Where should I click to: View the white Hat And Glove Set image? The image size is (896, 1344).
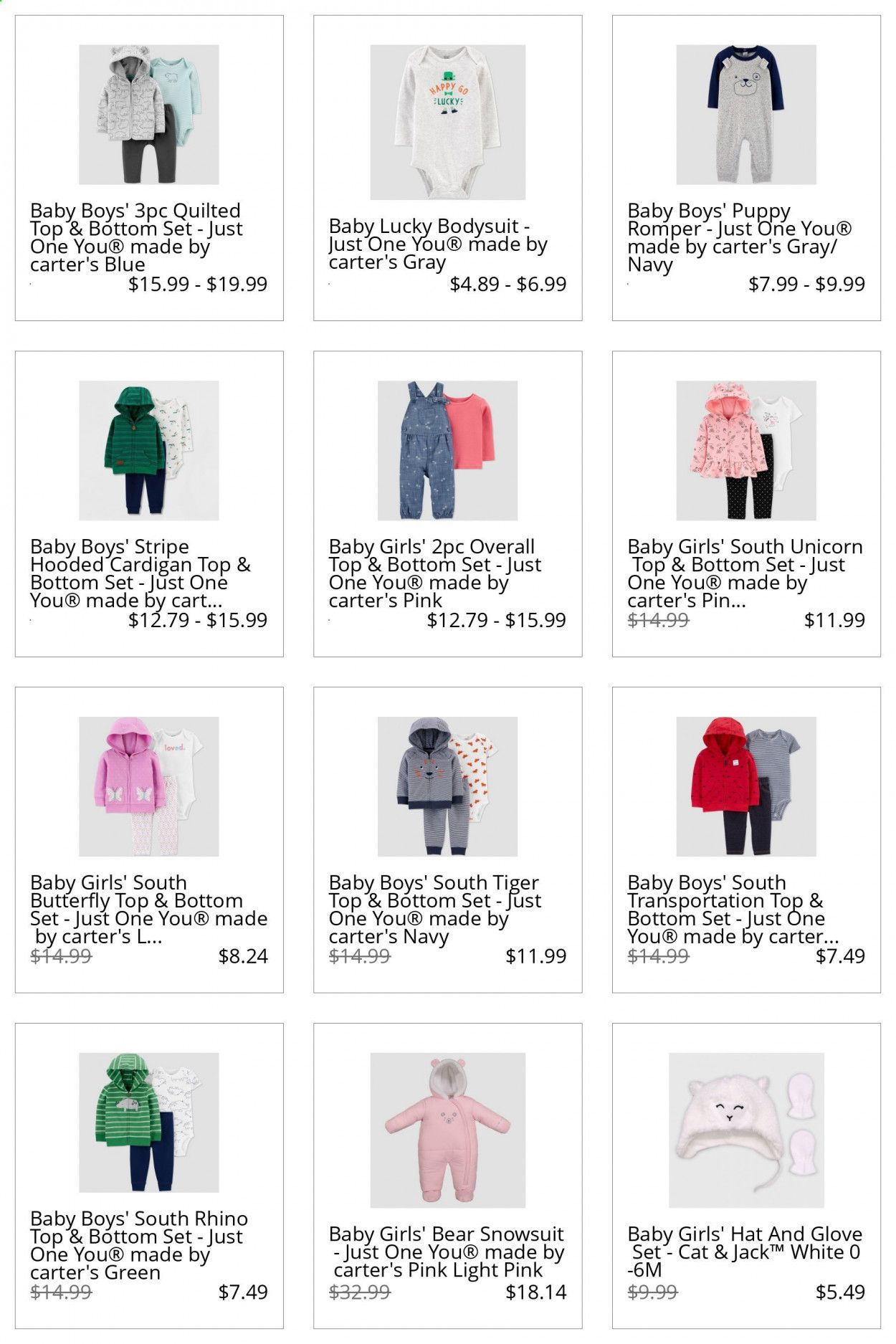746,1130
